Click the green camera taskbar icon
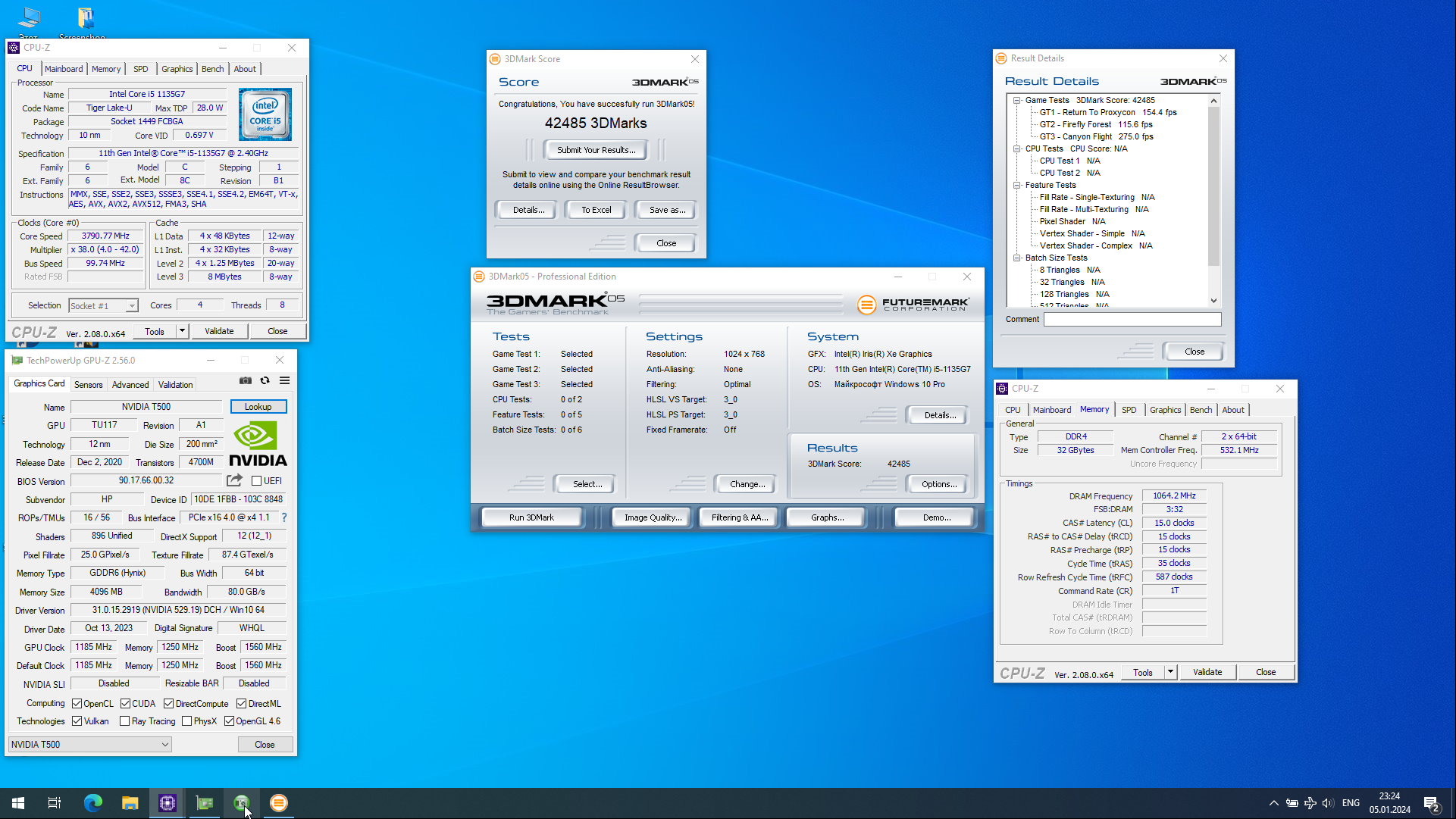1456x819 pixels. pyautogui.click(x=242, y=803)
